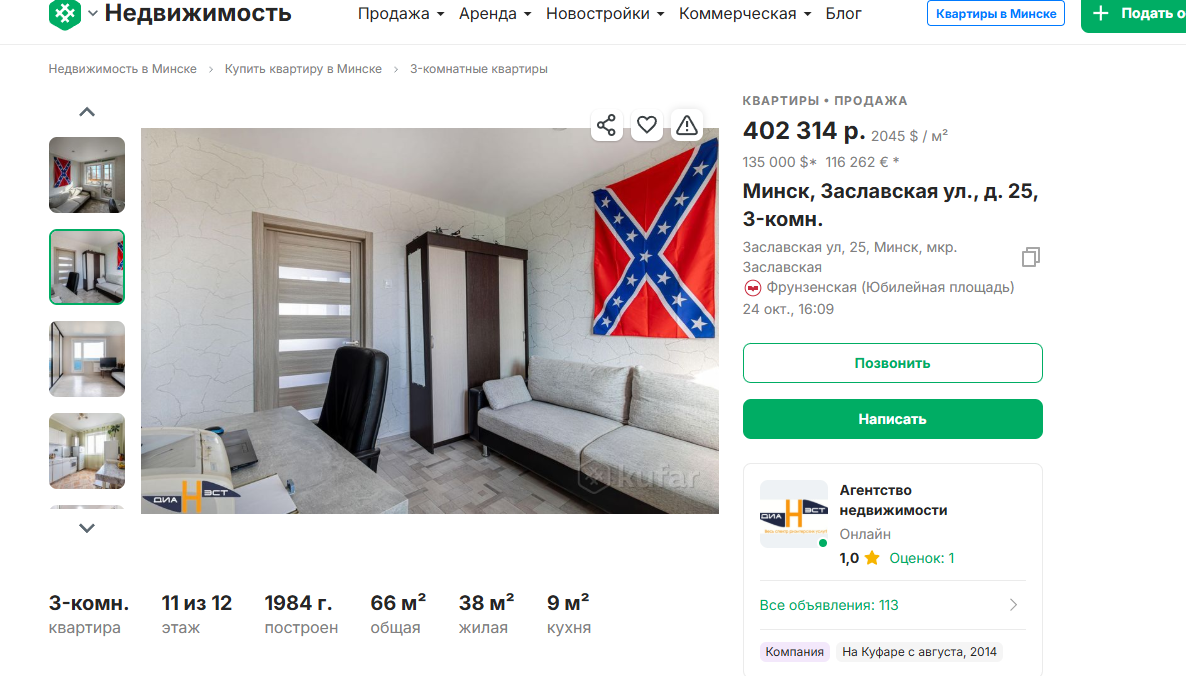The width and height of the screenshot is (1186, 676).
Task: Click the green Kufar logo icon
Action: point(64,14)
